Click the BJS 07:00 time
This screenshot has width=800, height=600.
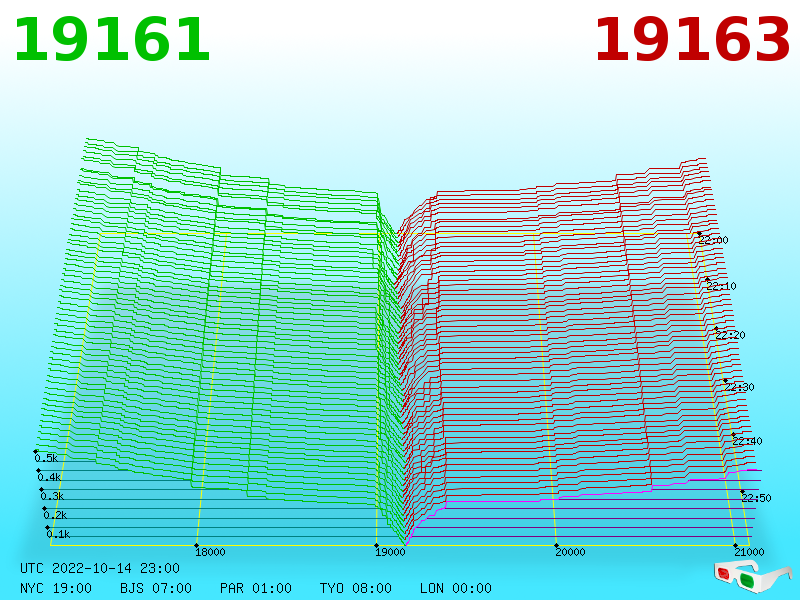[156, 588]
